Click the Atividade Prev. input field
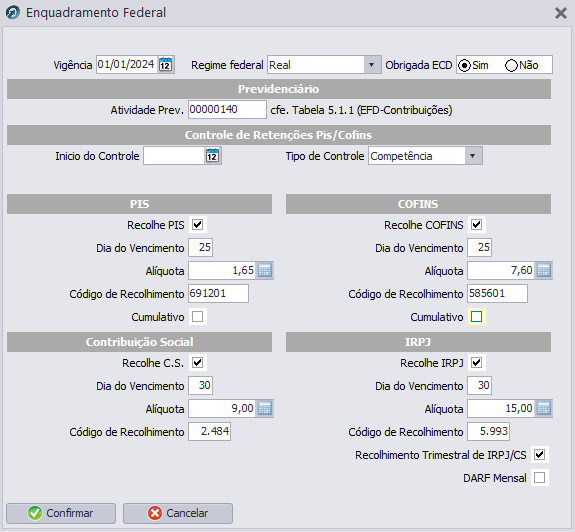The width and height of the screenshot is (575, 532). click(227, 110)
